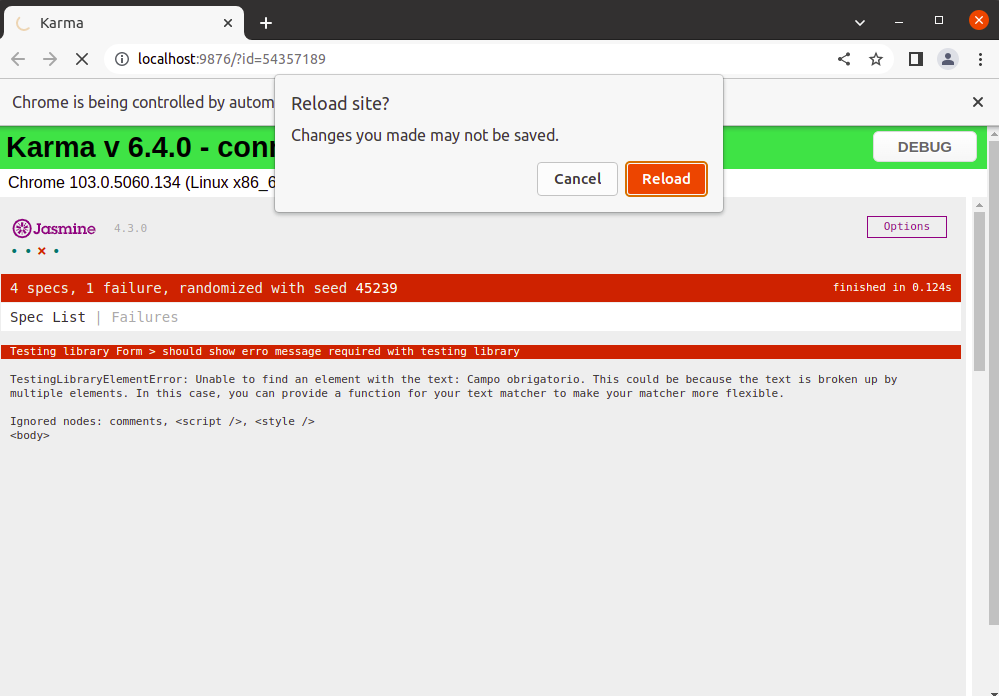View site information icon
999x696 pixels.
point(121,59)
